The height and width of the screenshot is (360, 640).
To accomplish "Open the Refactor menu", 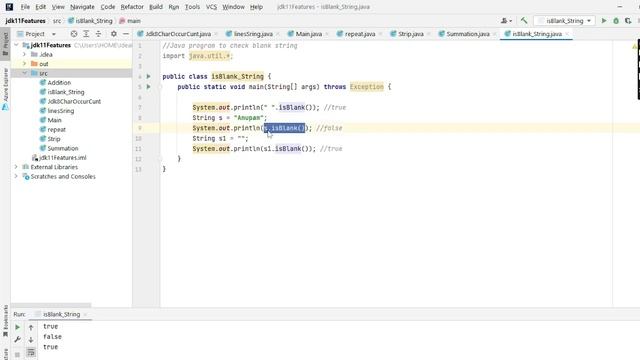I will pyautogui.click(x=132, y=7).
